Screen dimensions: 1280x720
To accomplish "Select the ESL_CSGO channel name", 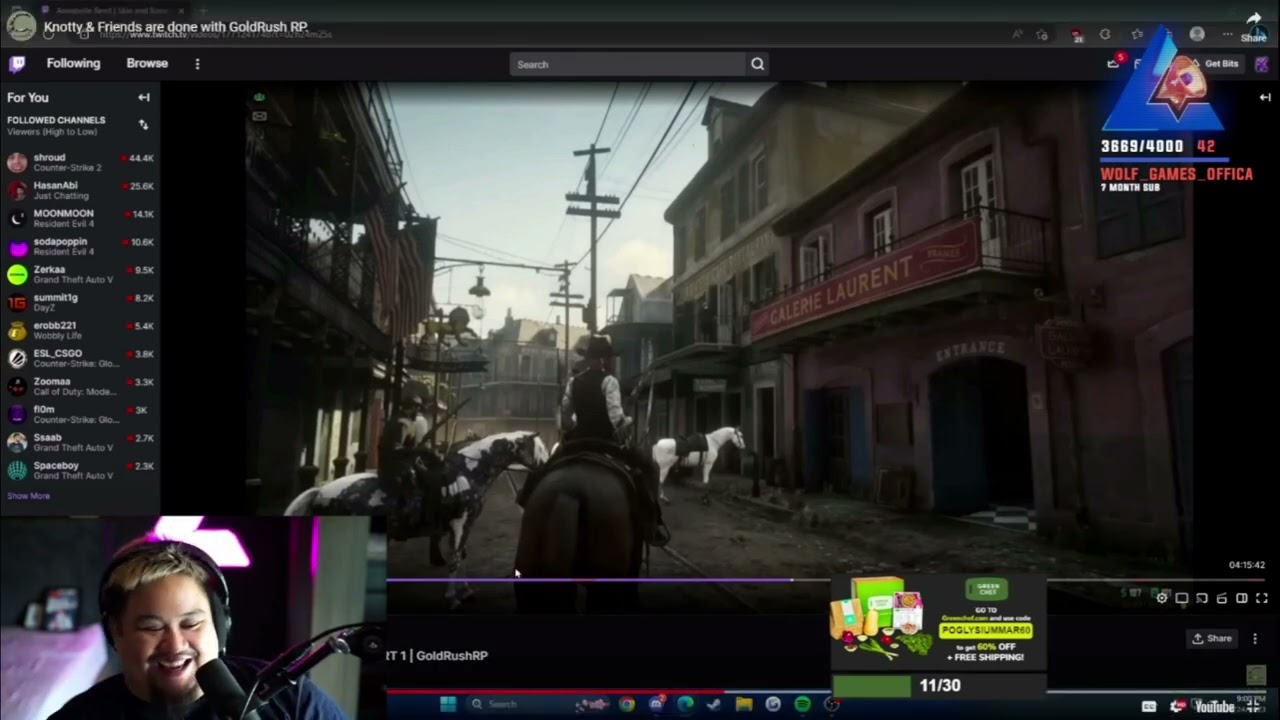I will tap(58, 353).
